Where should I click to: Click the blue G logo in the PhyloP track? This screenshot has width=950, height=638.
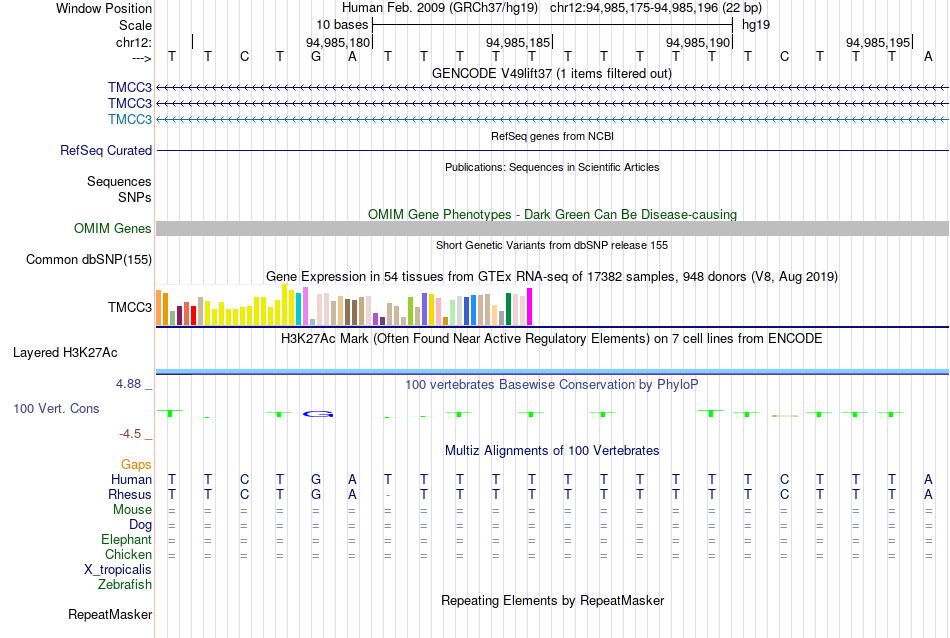tap(318, 414)
